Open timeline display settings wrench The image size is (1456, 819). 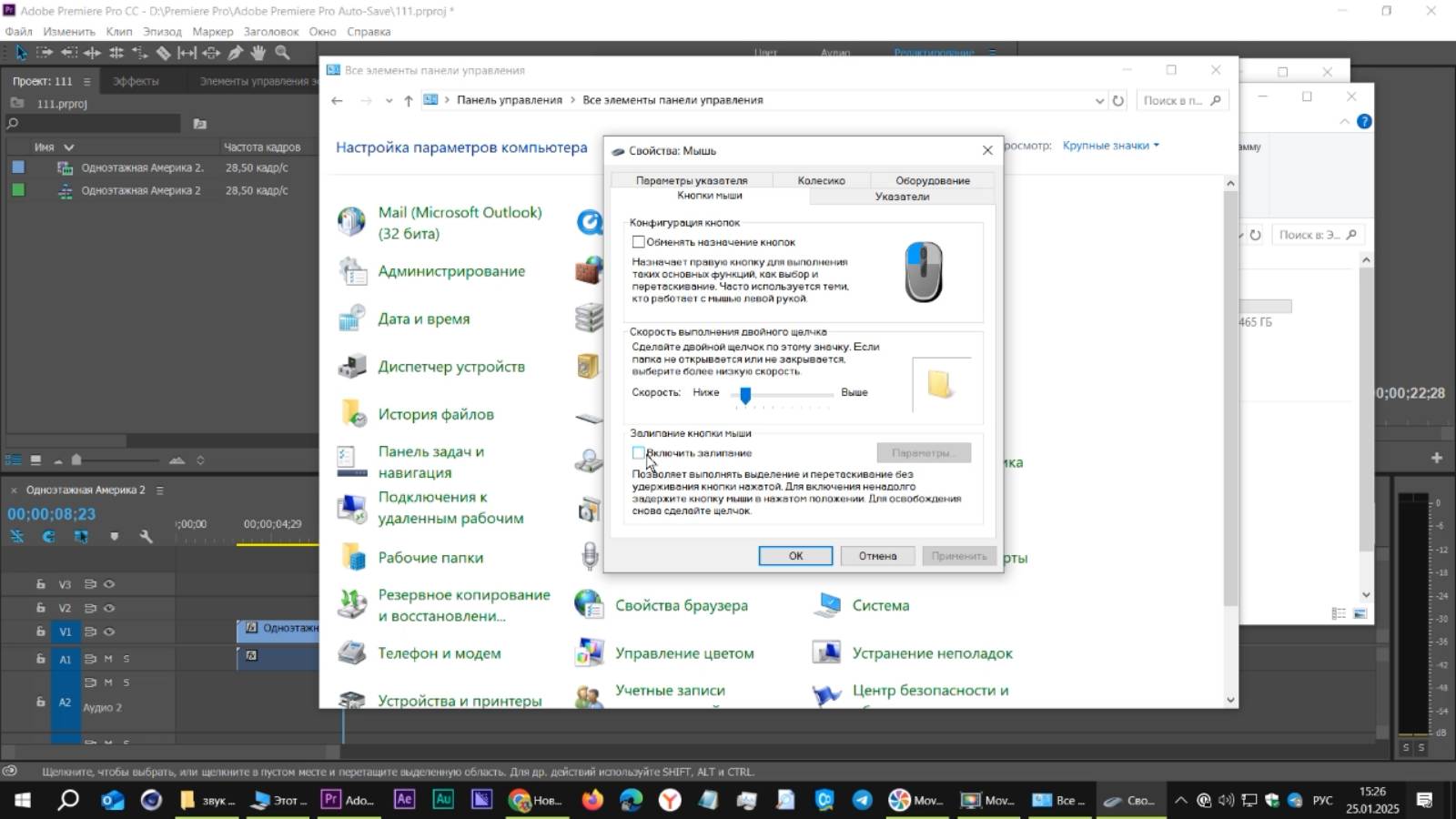(146, 536)
